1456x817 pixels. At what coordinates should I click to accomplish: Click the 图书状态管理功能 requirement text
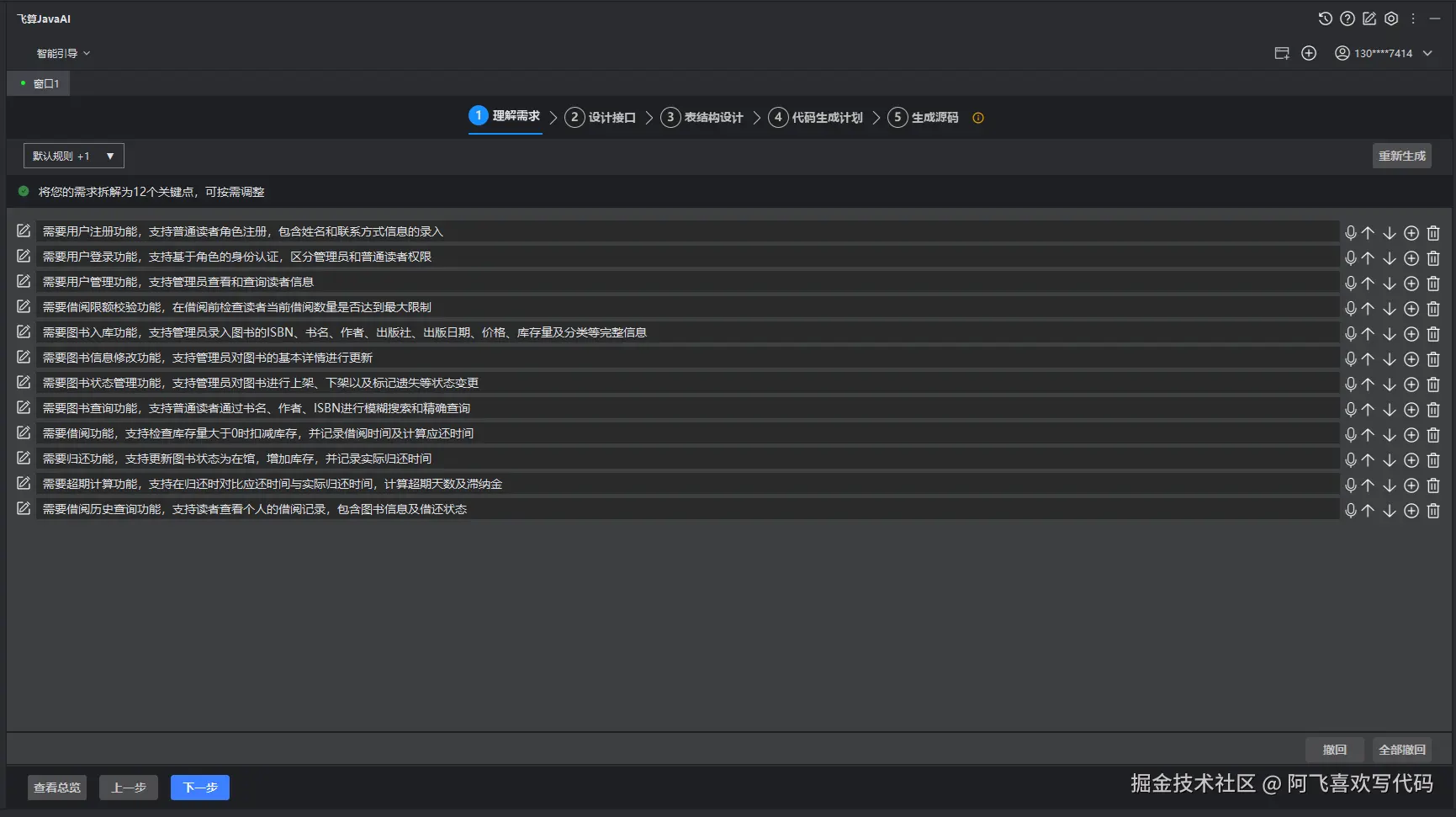pyautogui.click(x=261, y=383)
